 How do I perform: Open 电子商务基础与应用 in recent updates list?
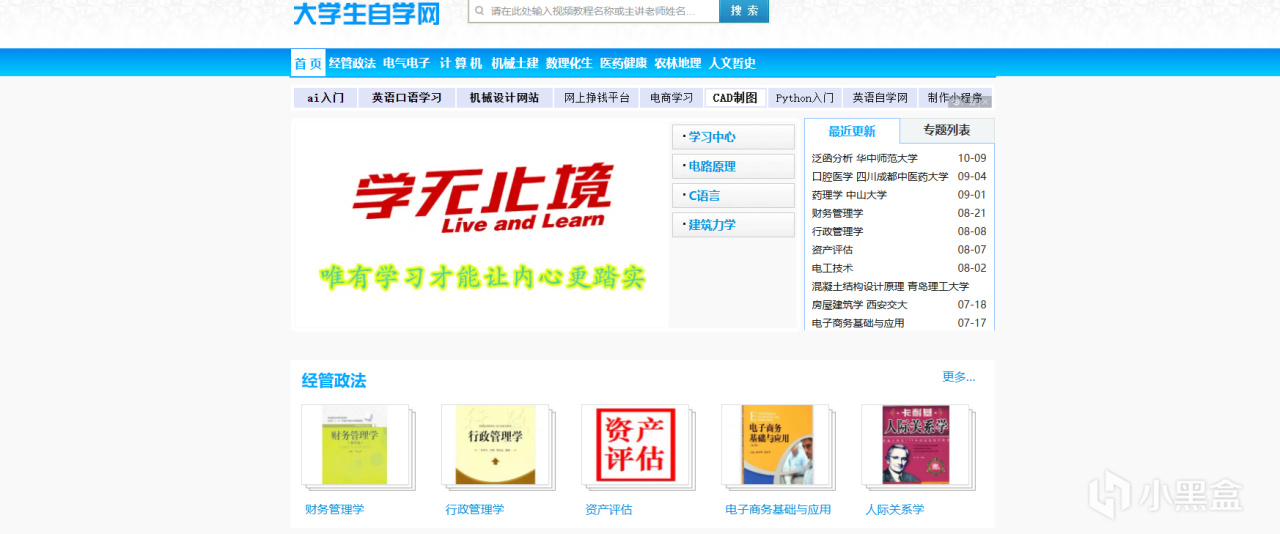(x=857, y=322)
